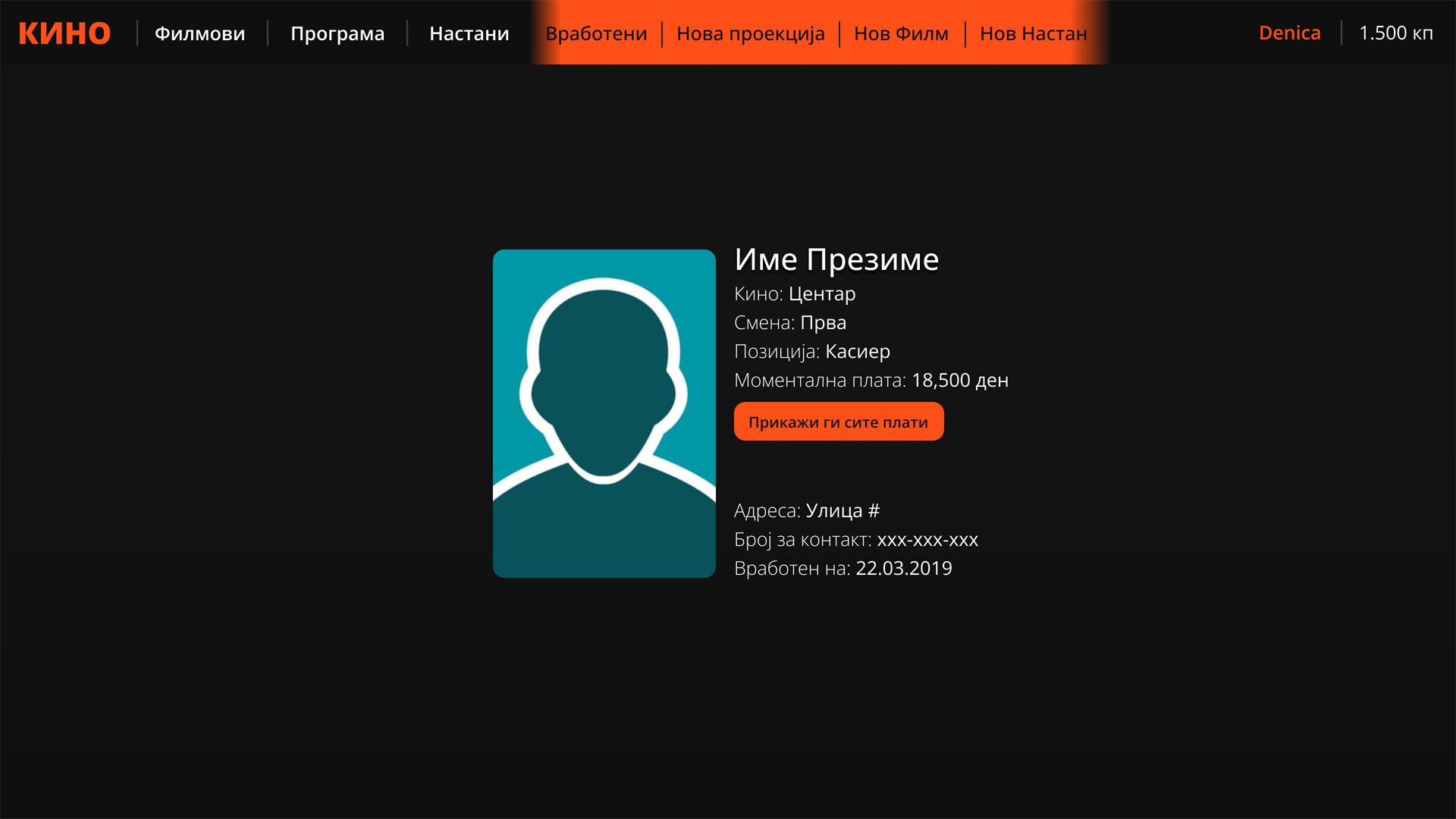Click the employee avatar placeholder image
The width and height of the screenshot is (1456, 819).
click(x=604, y=413)
